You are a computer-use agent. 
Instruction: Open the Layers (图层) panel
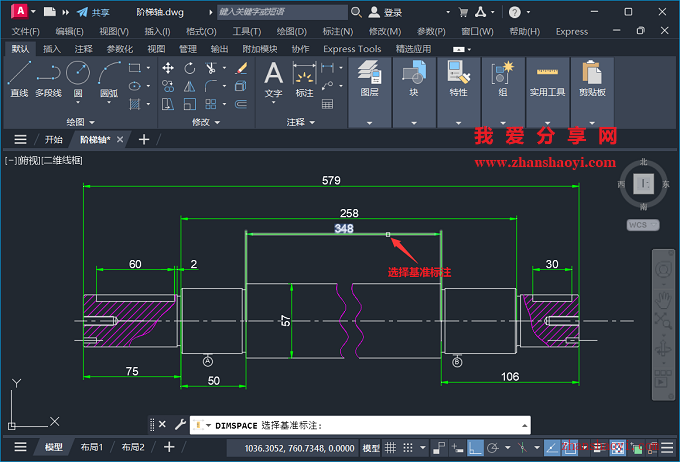tap(369, 92)
